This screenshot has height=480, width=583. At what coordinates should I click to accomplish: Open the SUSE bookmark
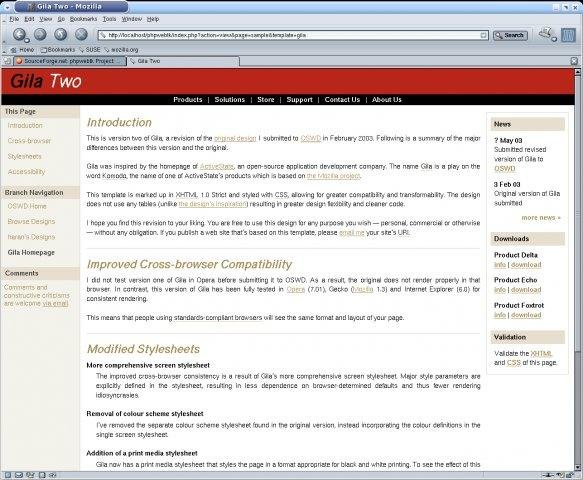pyautogui.click(x=89, y=50)
